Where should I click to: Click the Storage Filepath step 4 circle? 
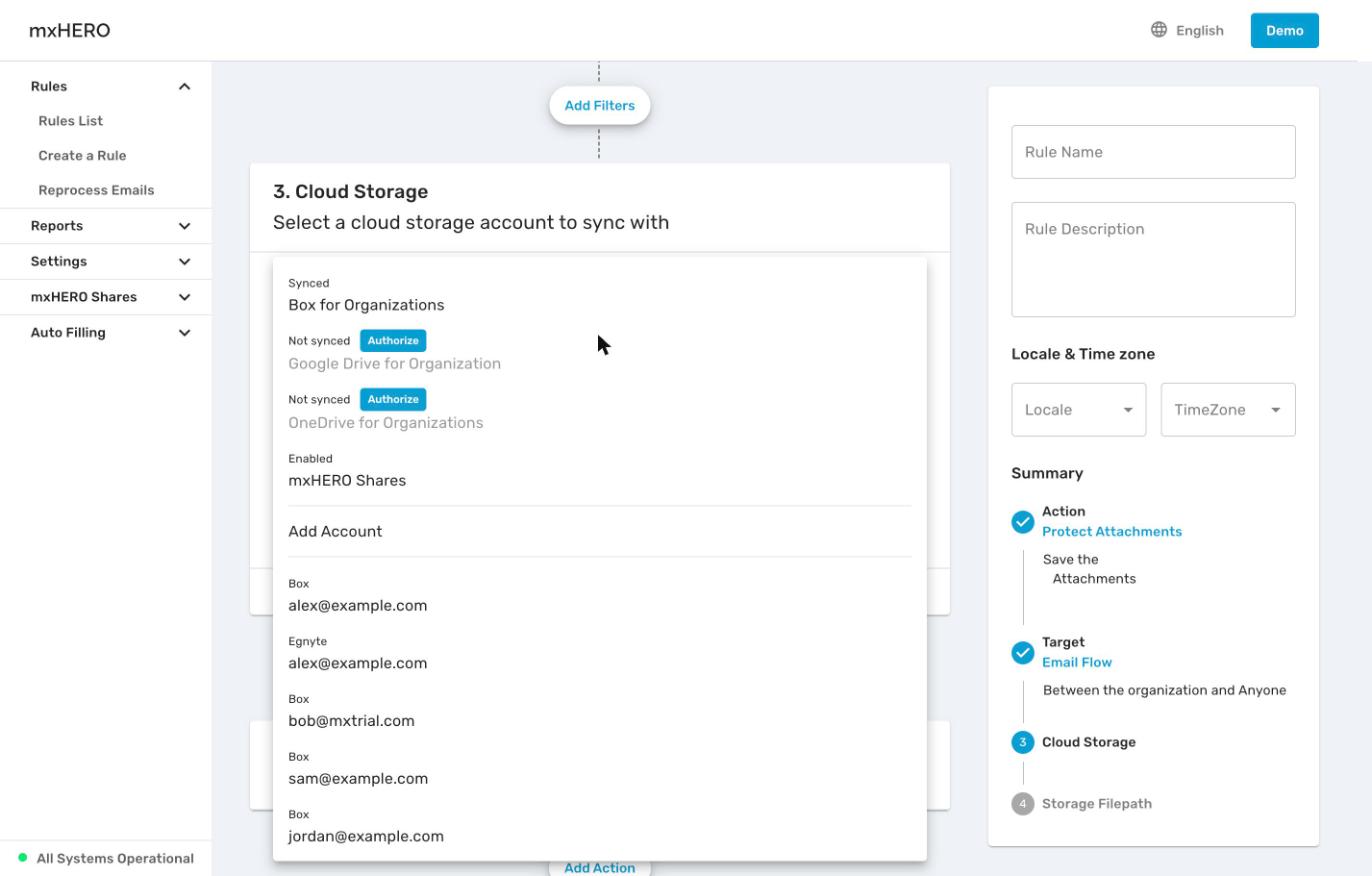pos(1022,804)
